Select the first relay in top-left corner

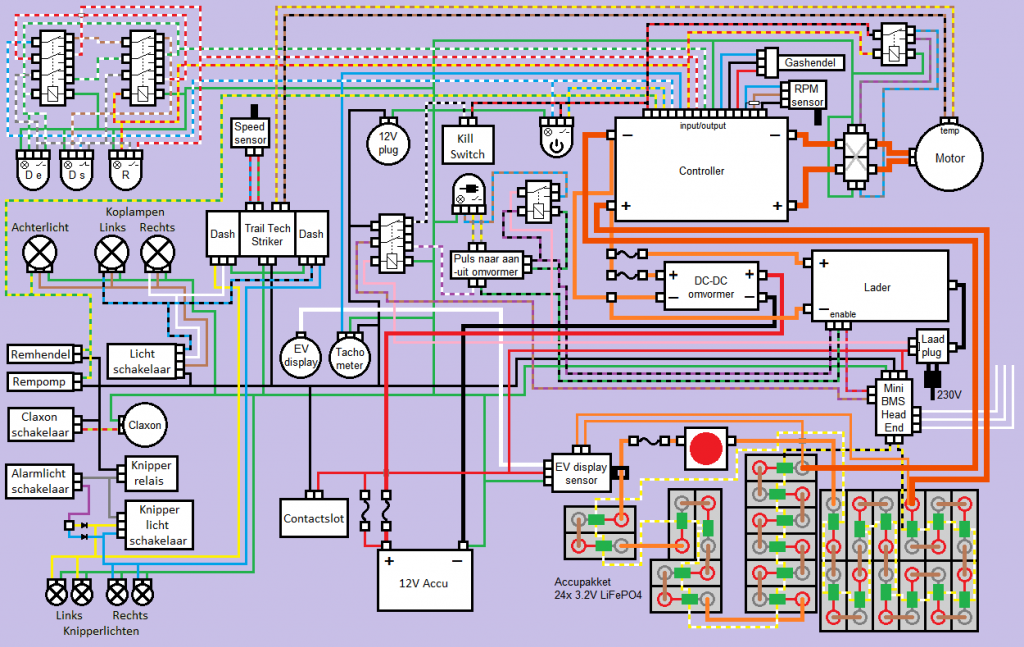pos(52,68)
